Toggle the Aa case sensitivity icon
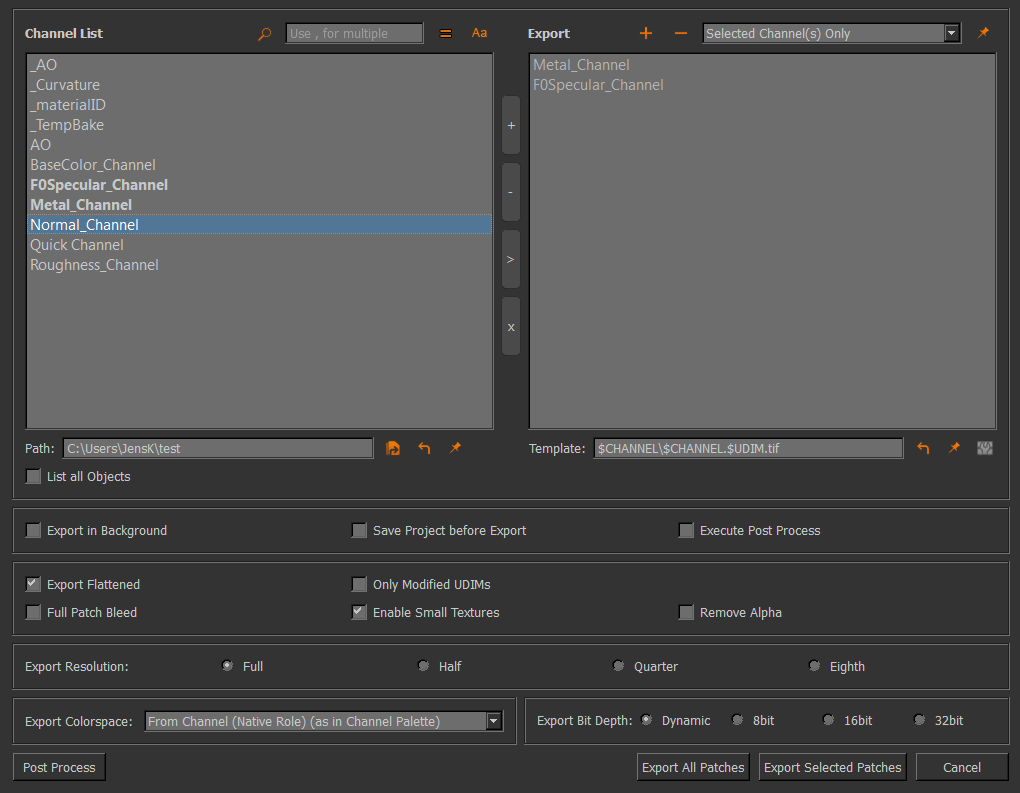 (x=479, y=33)
